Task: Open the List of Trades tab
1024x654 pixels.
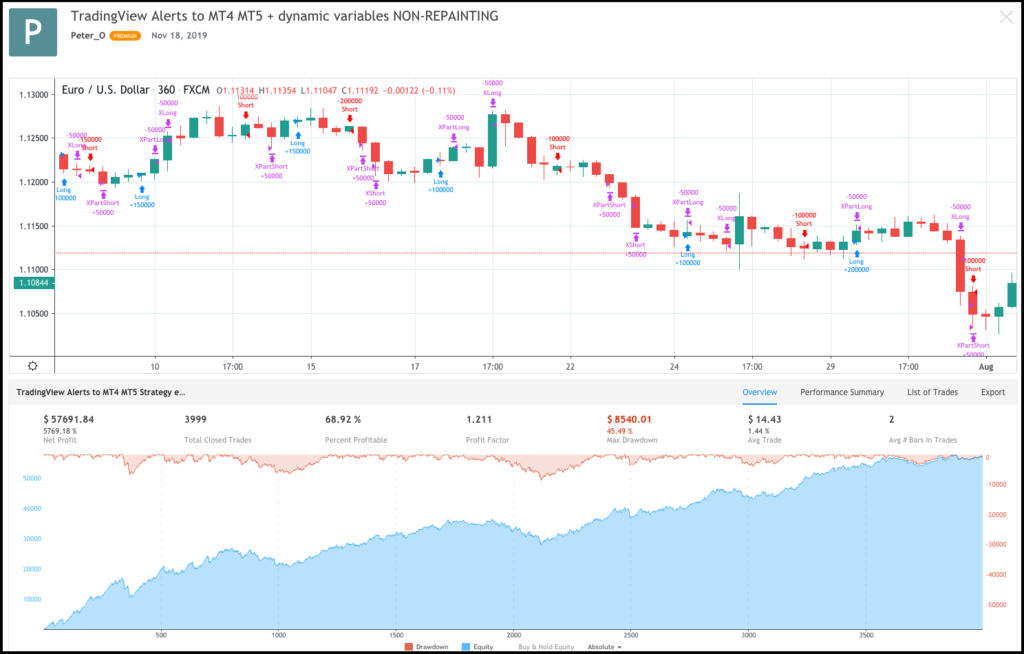Action: (x=930, y=392)
